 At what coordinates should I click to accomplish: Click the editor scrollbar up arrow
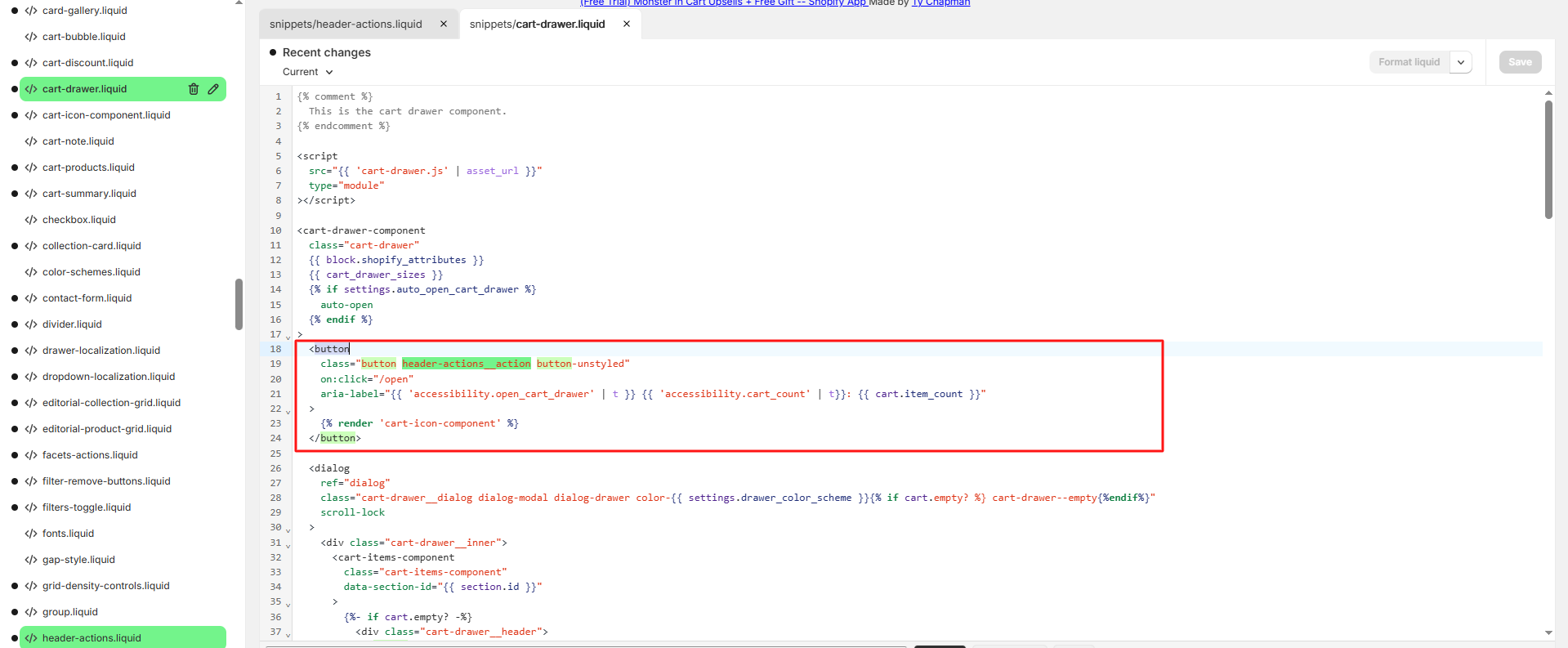click(x=1548, y=93)
